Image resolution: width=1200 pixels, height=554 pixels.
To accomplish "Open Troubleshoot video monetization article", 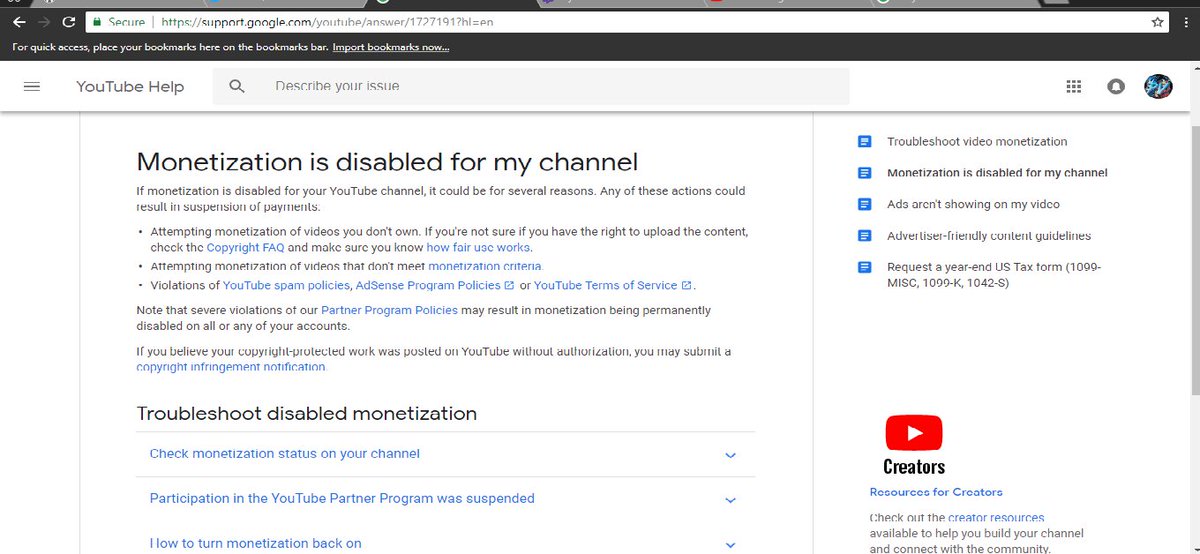I will [x=977, y=142].
